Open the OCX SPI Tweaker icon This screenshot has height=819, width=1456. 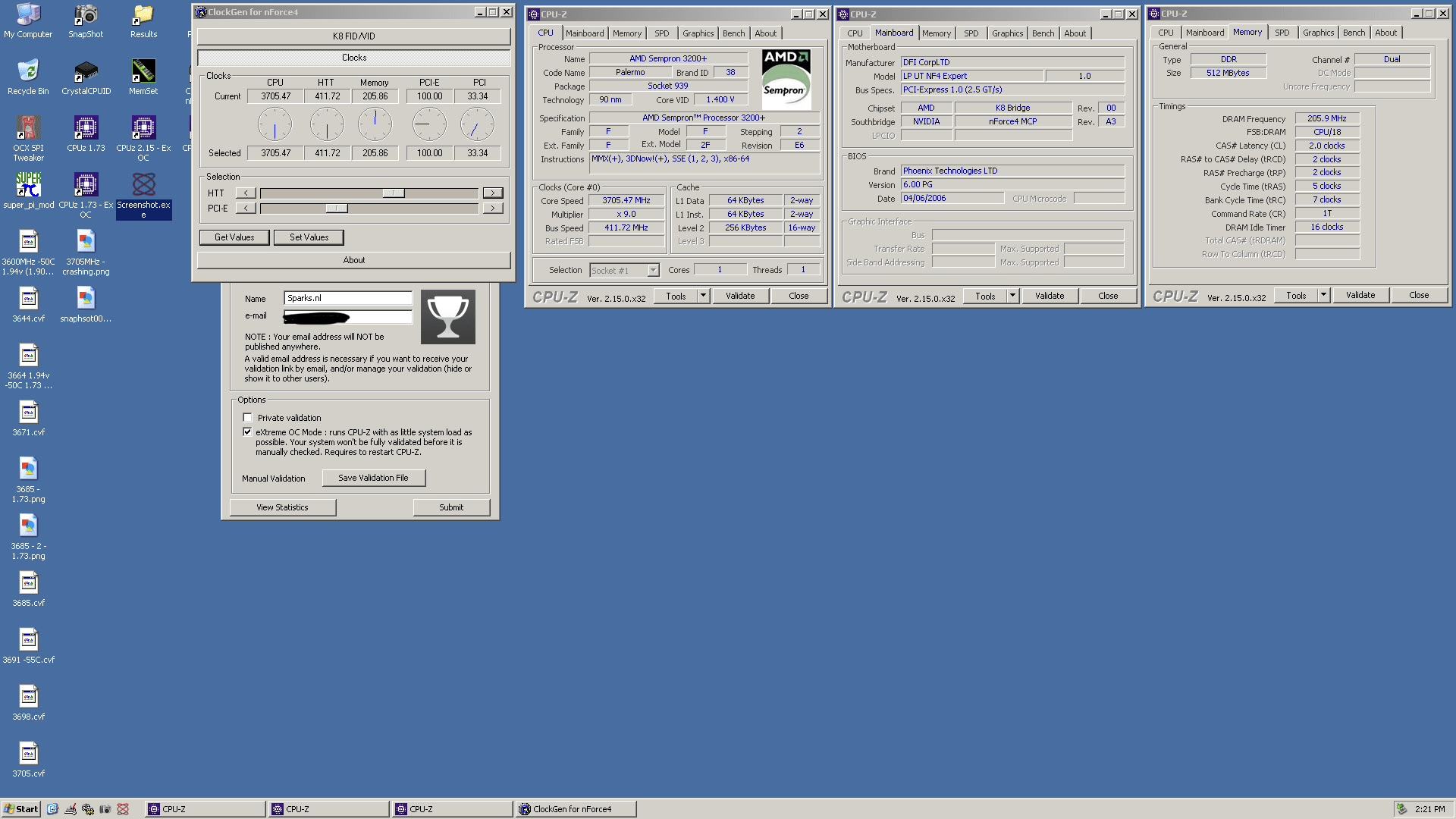(x=28, y=139)
